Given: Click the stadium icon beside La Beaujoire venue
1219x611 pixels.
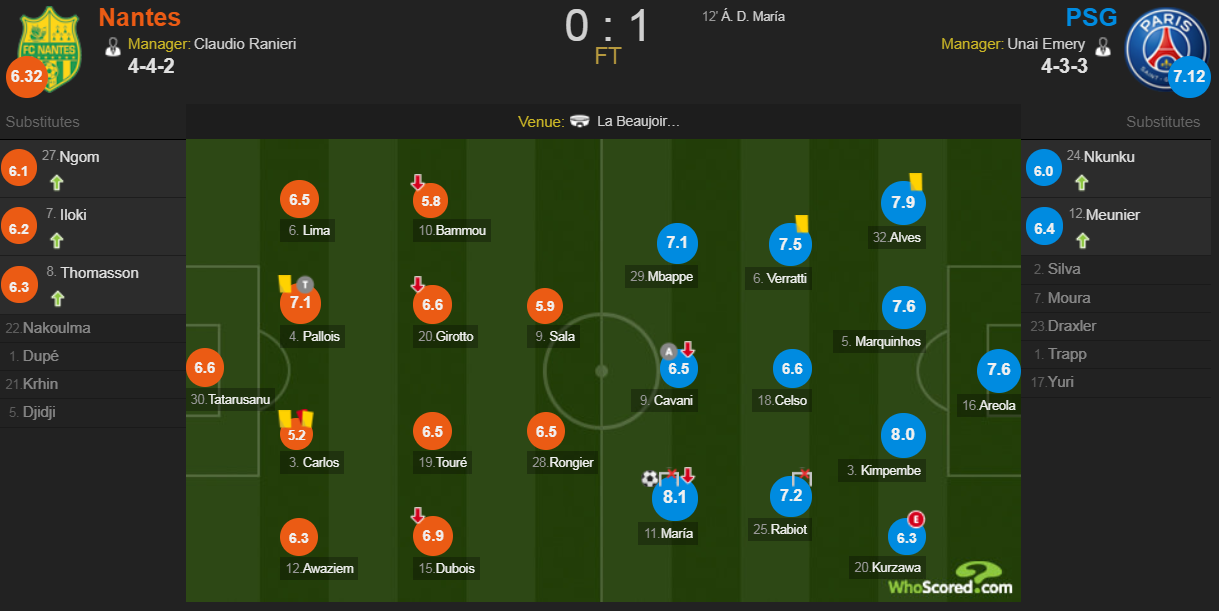Looking at the screenshot, I should click(x=580, y=122).
